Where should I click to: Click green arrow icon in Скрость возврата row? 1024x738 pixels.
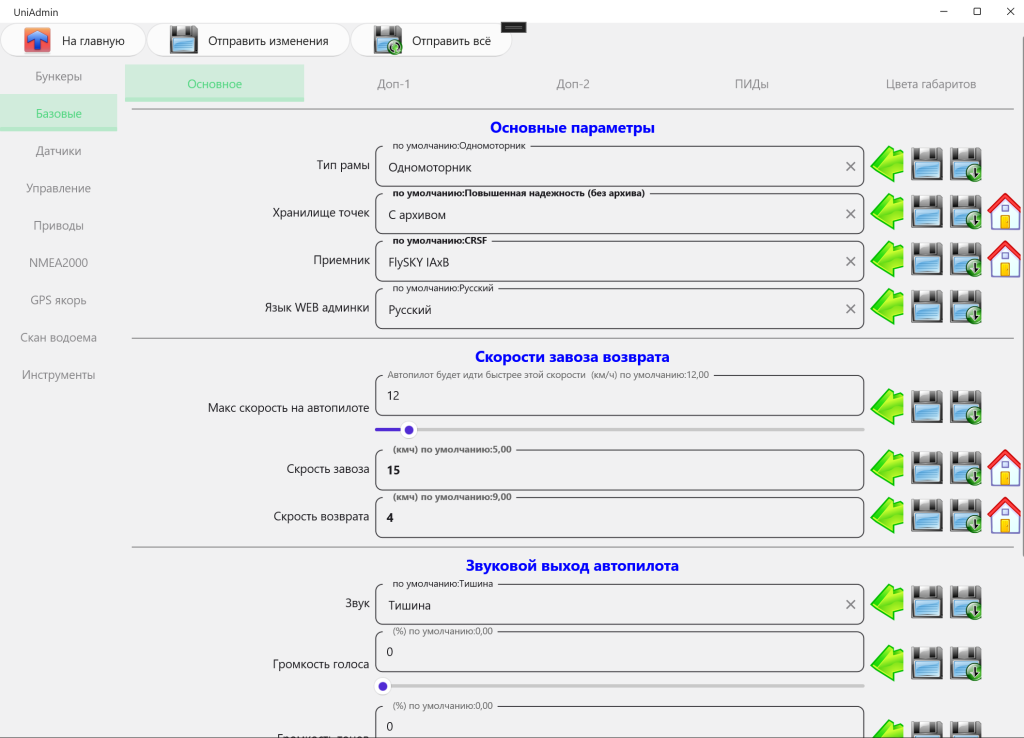point(887,516)
